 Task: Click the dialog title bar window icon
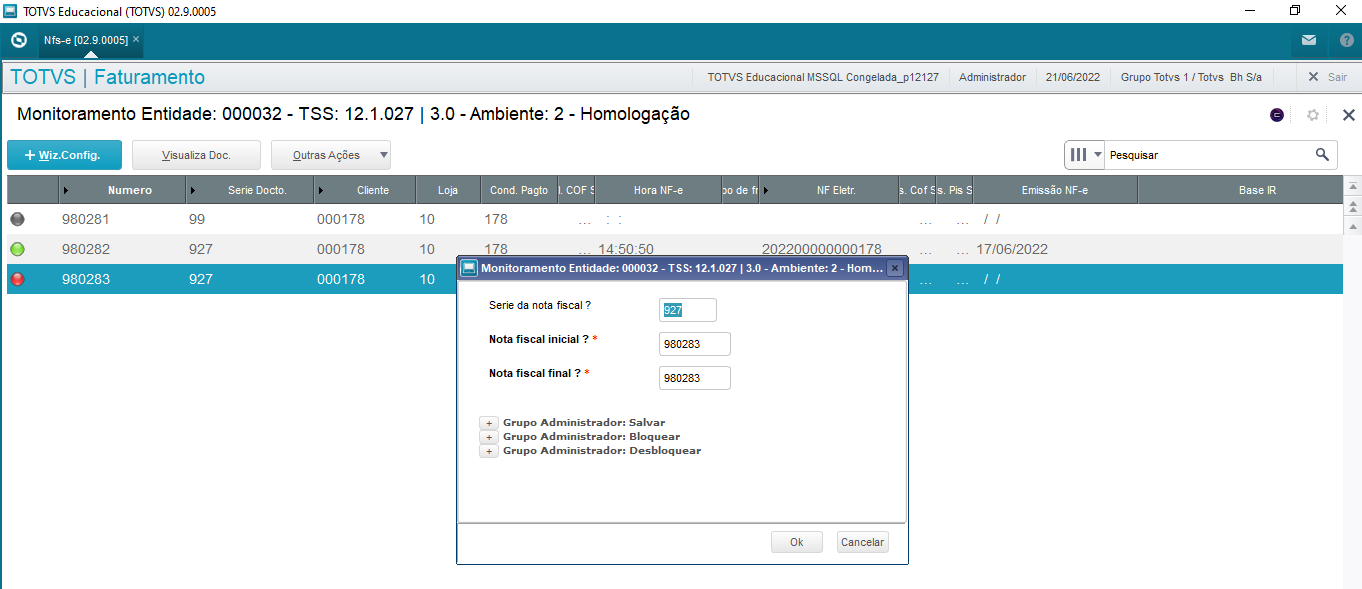point(468,268)
